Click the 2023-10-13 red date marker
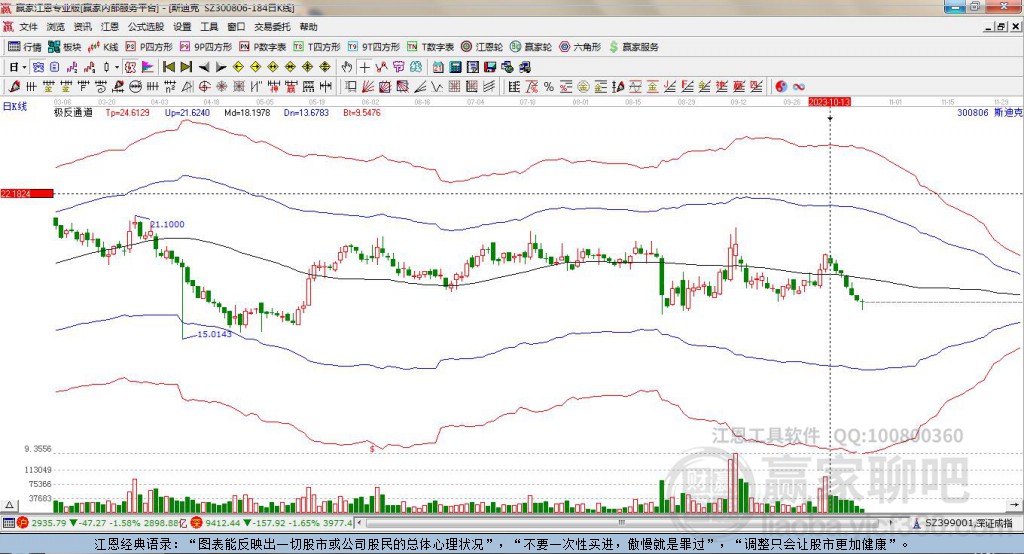 coord(829,102)
